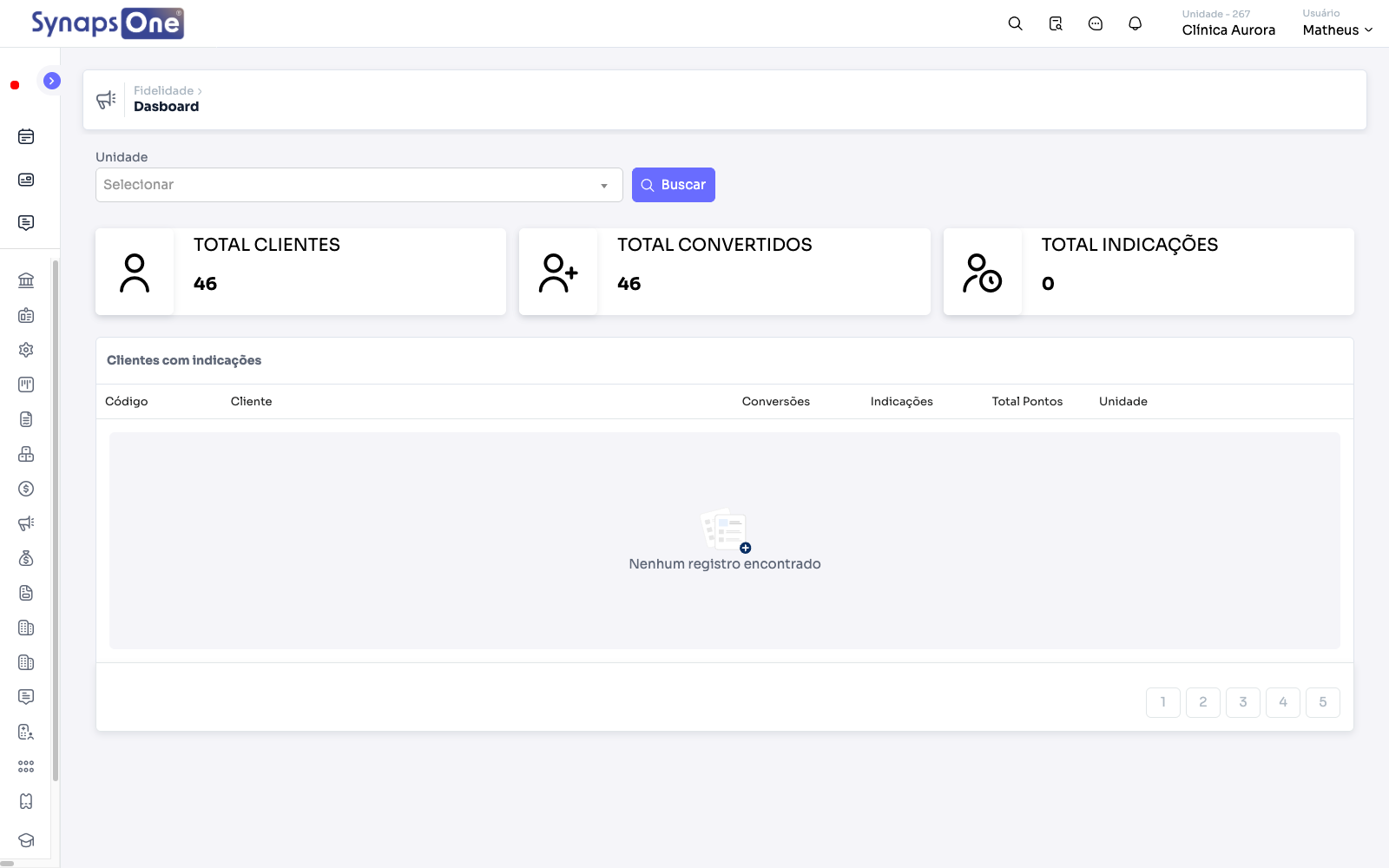Click the Nenhum registro encontrado message

725,564
